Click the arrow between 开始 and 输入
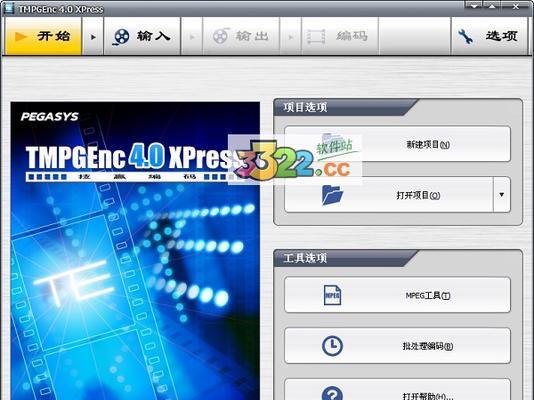Image resolution: width=534 pixels, height=400 pixels. 93,36
